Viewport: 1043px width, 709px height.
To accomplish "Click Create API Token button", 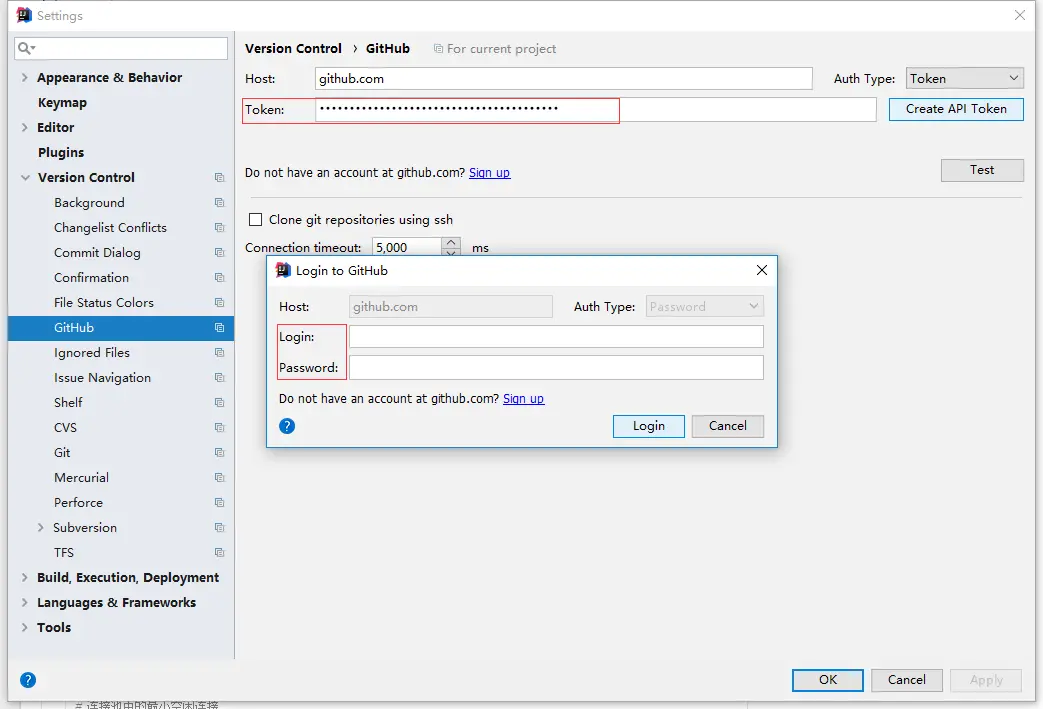I will [956, 109].
